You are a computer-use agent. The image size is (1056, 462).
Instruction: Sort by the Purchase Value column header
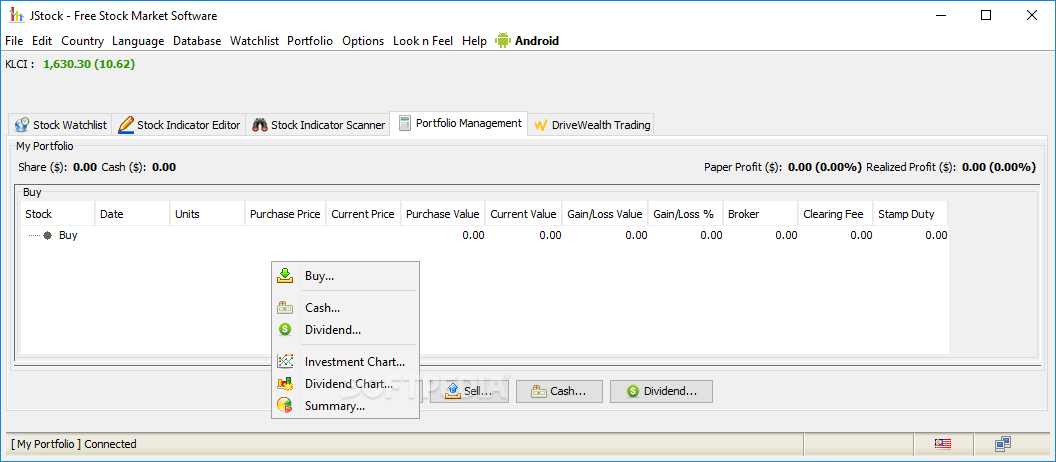442,214
